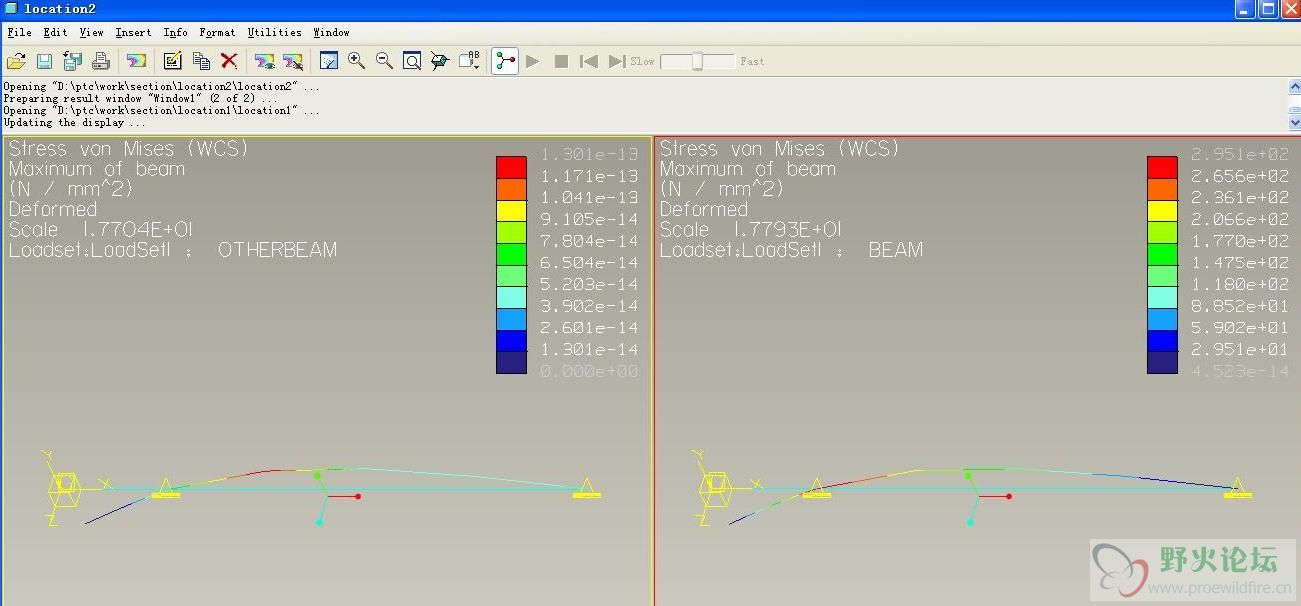Open the AB annotation dropdown icon
This screenshot has width=1301, height=606.
coord(469,61)
